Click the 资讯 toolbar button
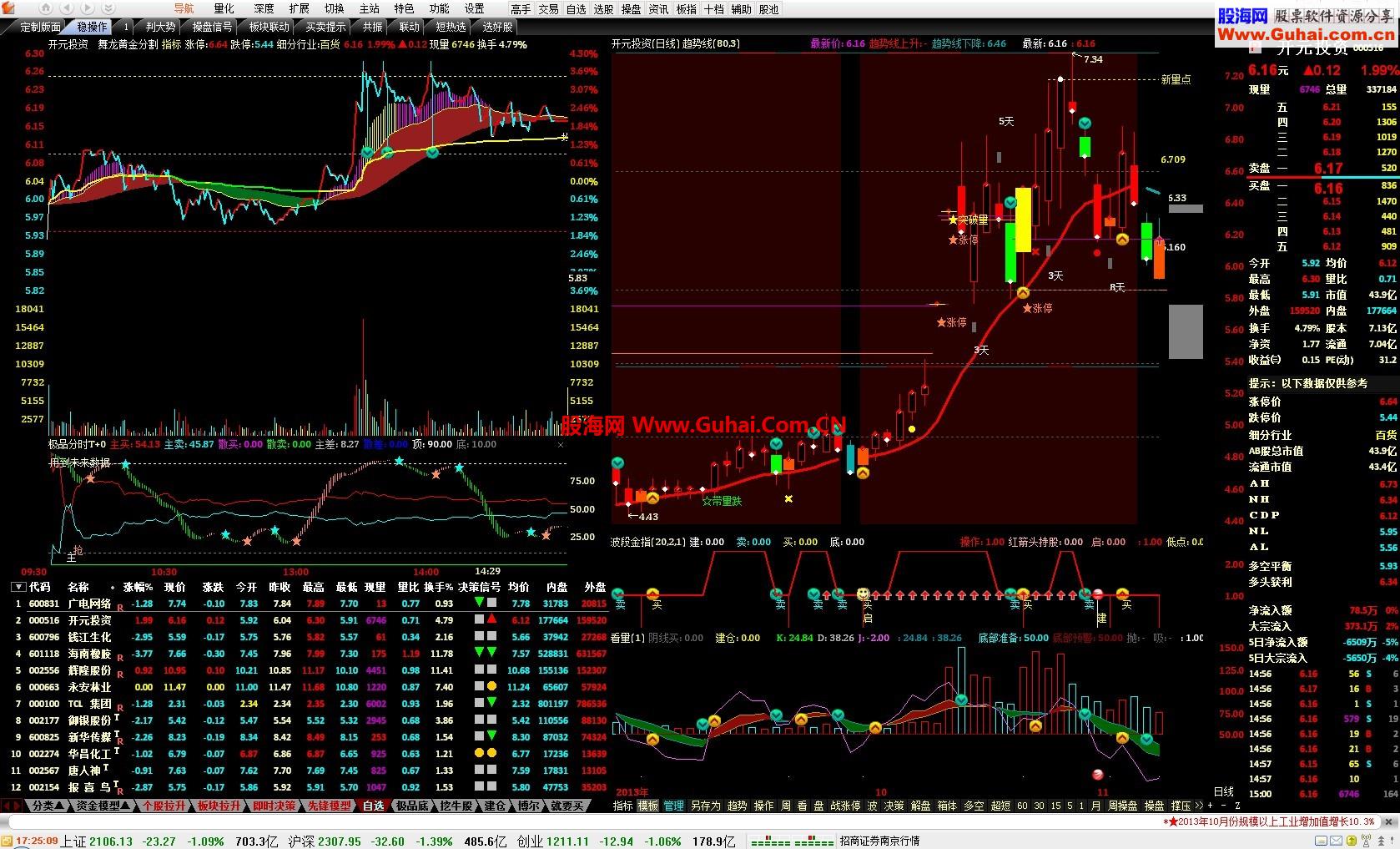Viewport: 1400px width, 849px height. click(658, 9)
